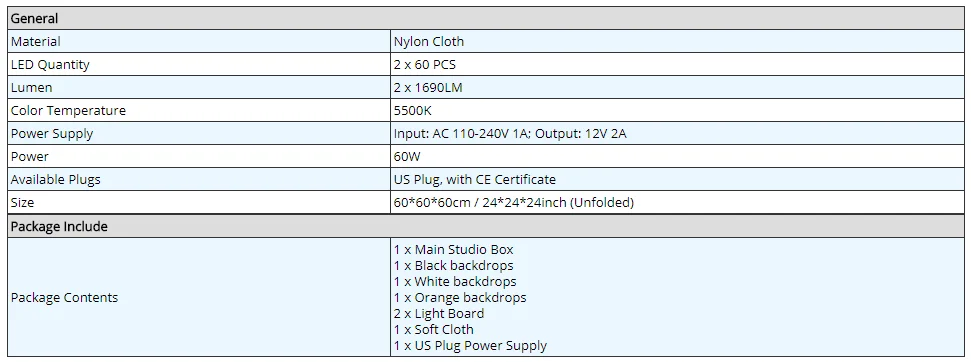The width and height of the screenshot is (971, 362).
Task: Click the 5500K value cell
Action: tap(677, 111)
